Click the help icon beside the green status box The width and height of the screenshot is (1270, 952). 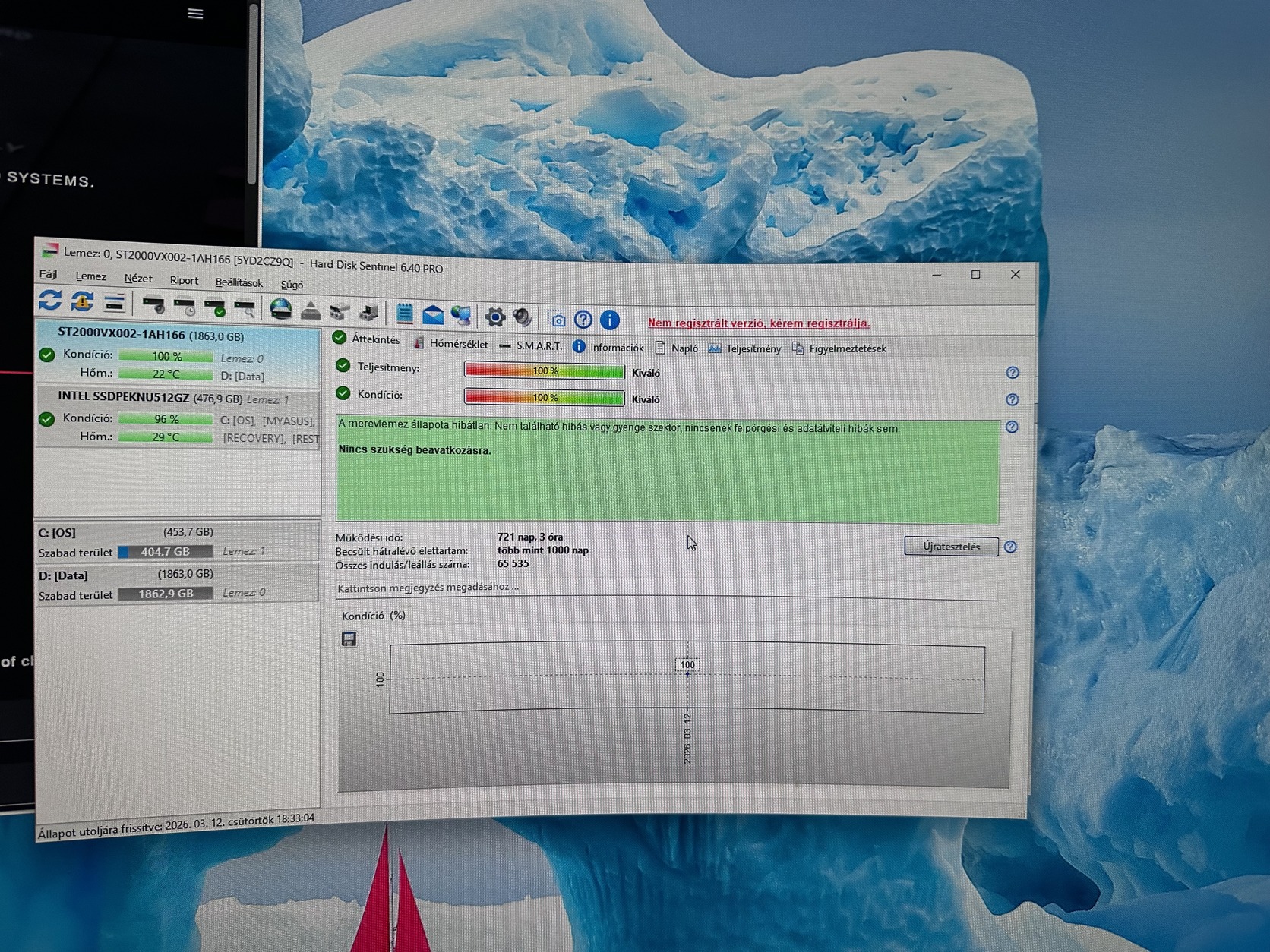tap(1012, 427)
